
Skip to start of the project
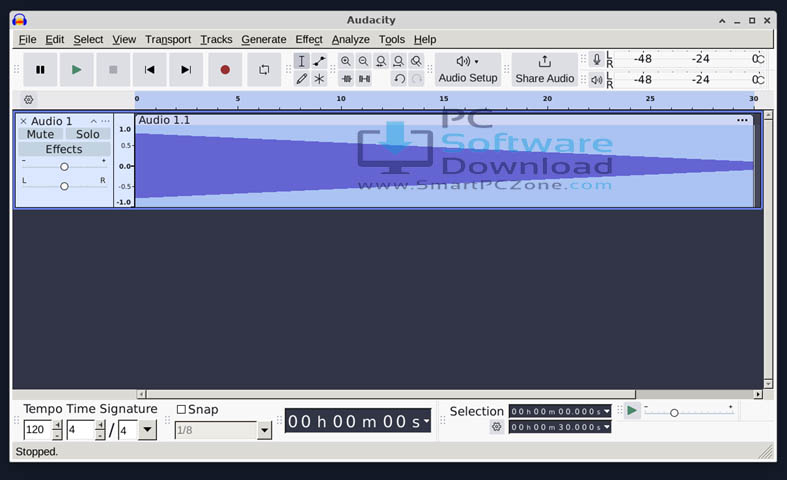point(150,70)
